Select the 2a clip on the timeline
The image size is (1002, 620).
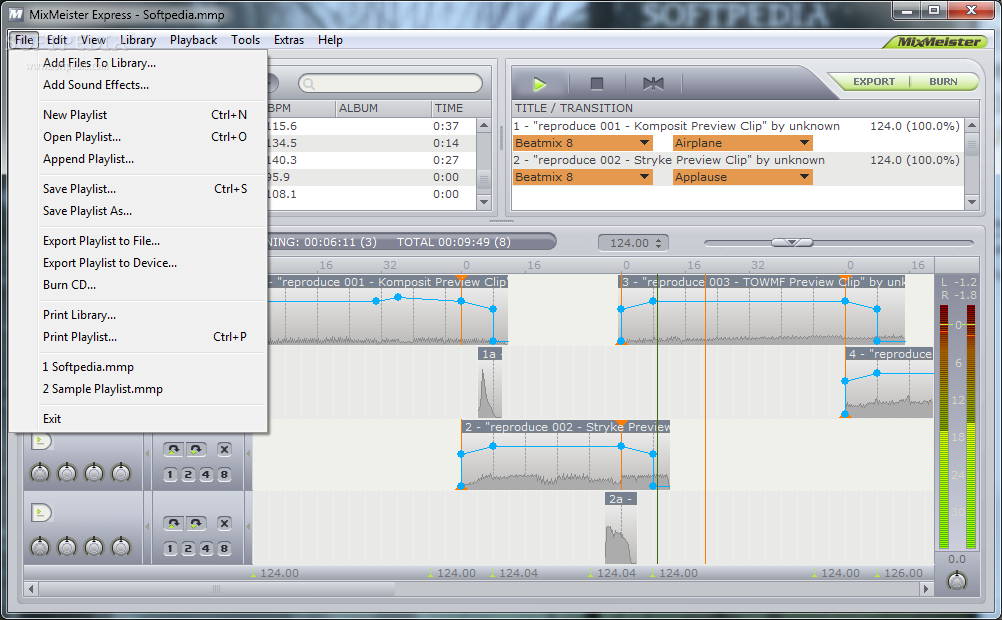click(x=620, y=527)
